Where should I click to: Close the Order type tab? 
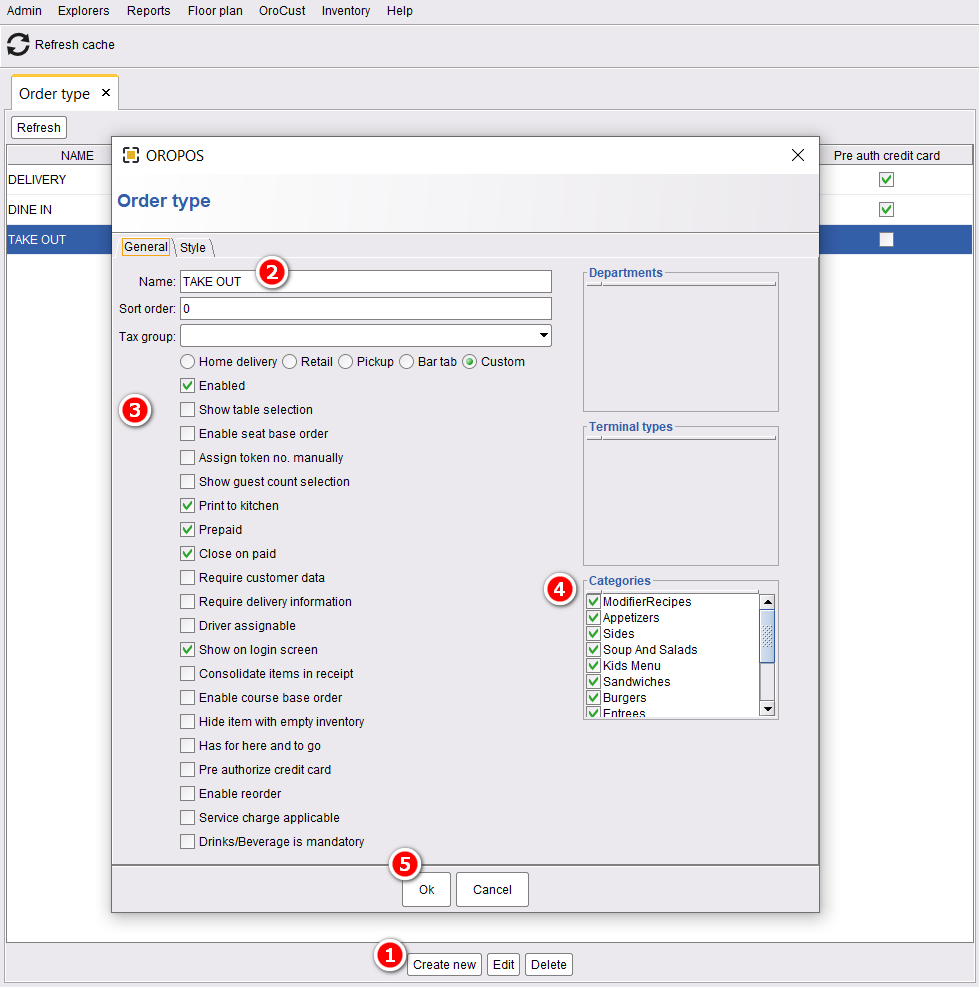(106, 93)
